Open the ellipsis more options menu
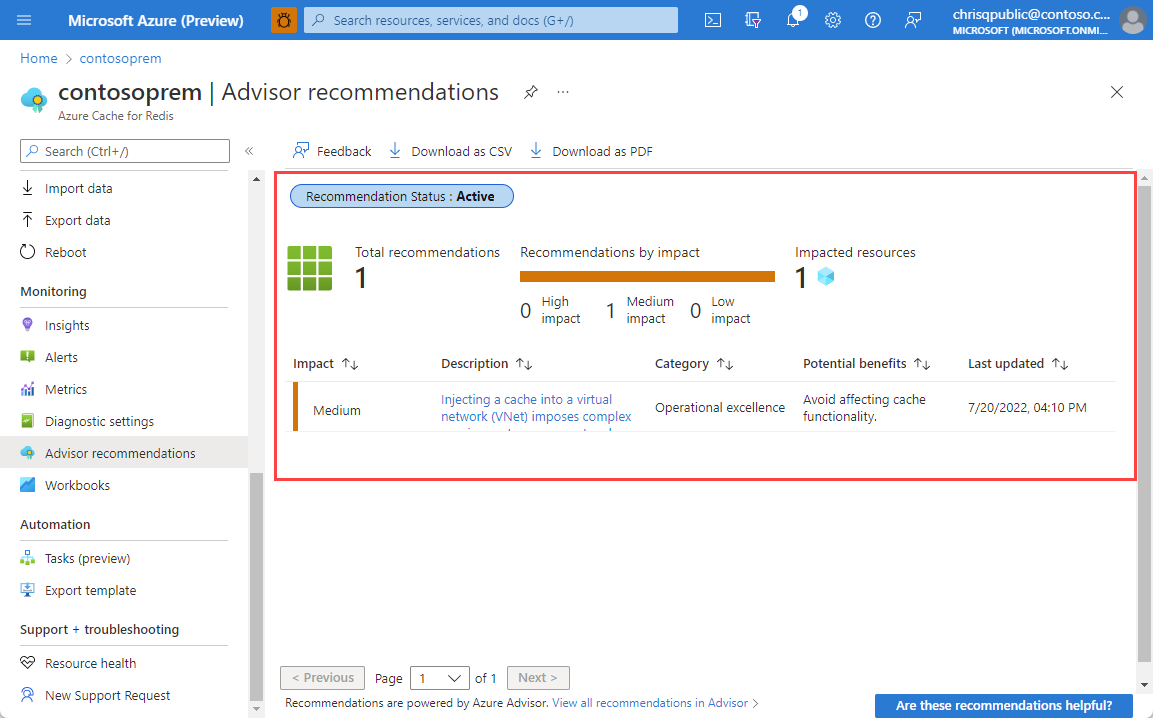 click(562, 91)
